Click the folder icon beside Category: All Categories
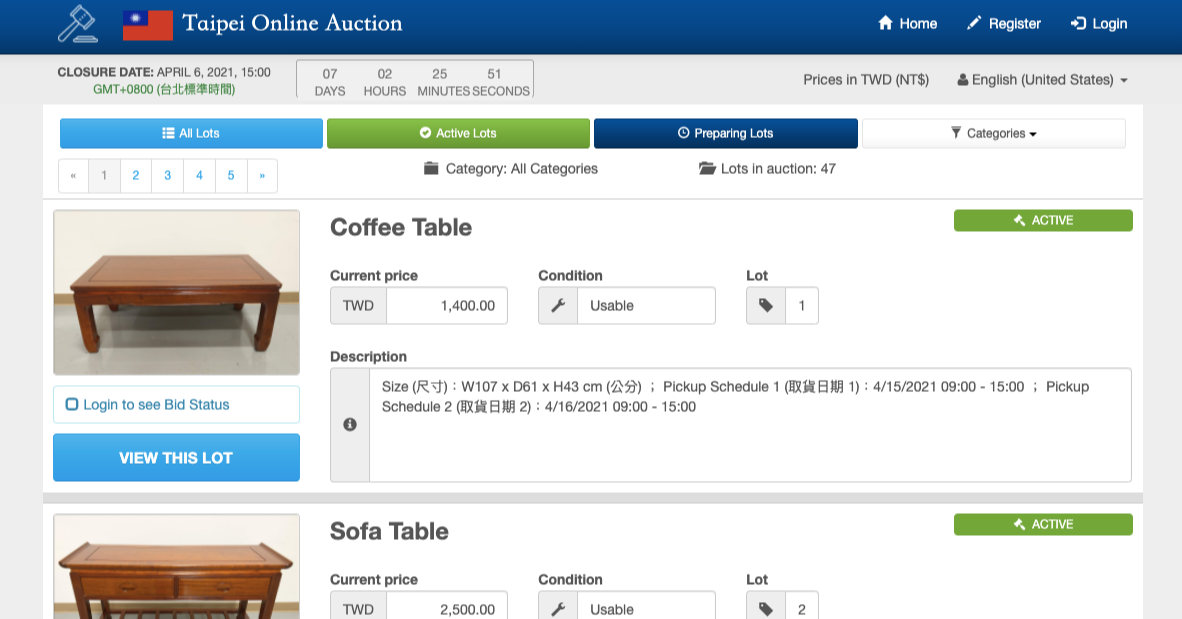Screen dimensions: 1182x619 tap(431, 168)
